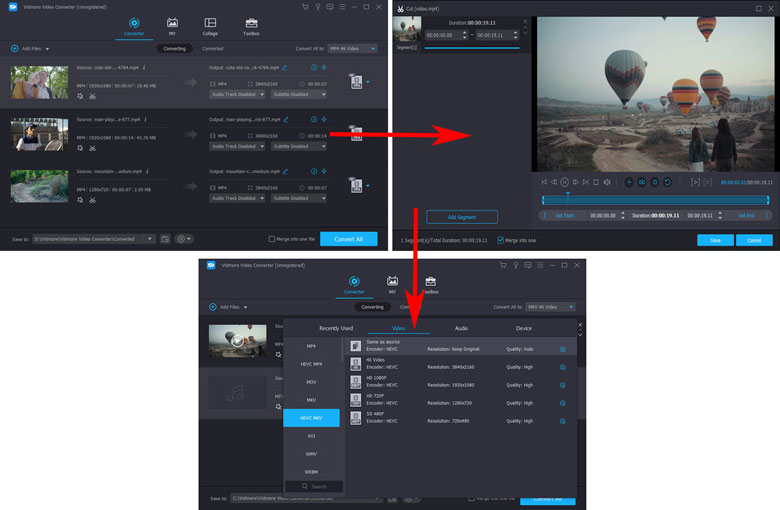This screenshot has width=780, height=510.
Task: Open the Save to path dropdown in the top-left window
Action: pyautogui.click(x=149, y=239)
